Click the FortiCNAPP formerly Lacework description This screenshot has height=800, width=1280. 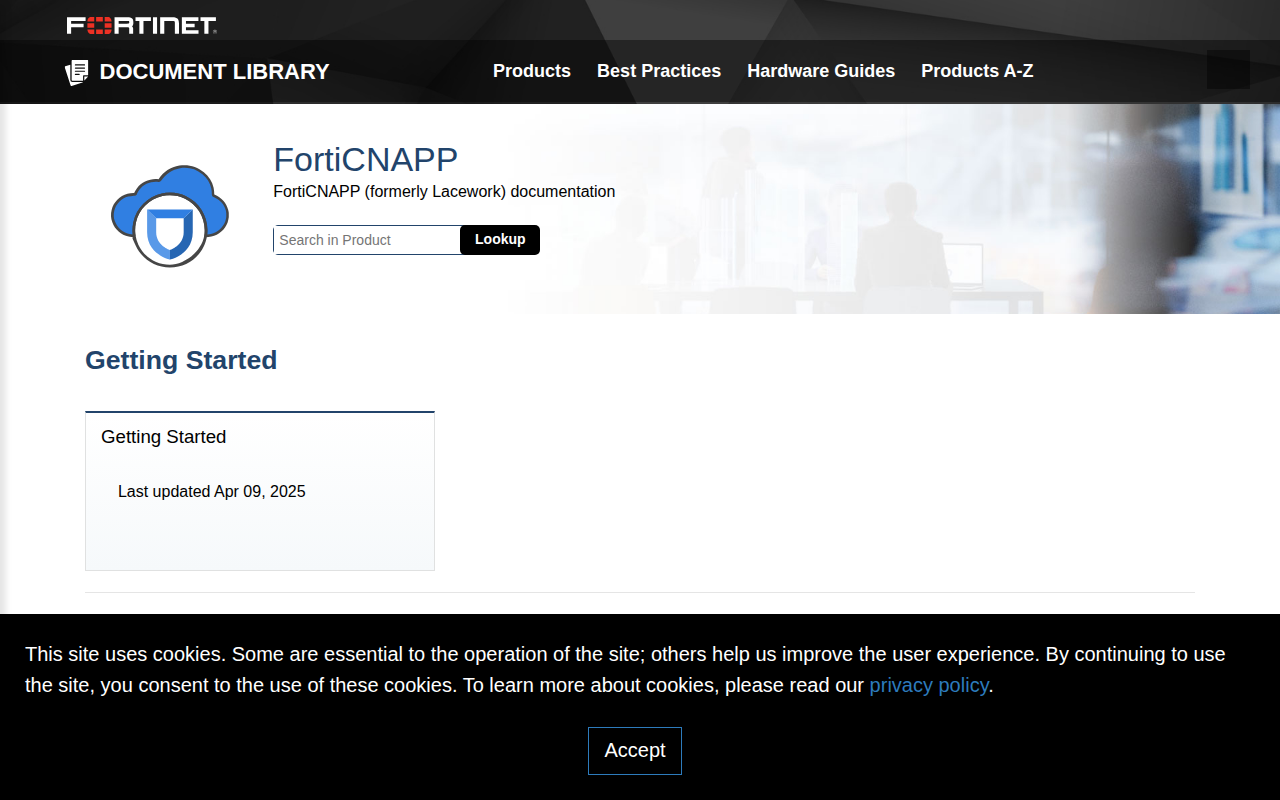(444, 191)
